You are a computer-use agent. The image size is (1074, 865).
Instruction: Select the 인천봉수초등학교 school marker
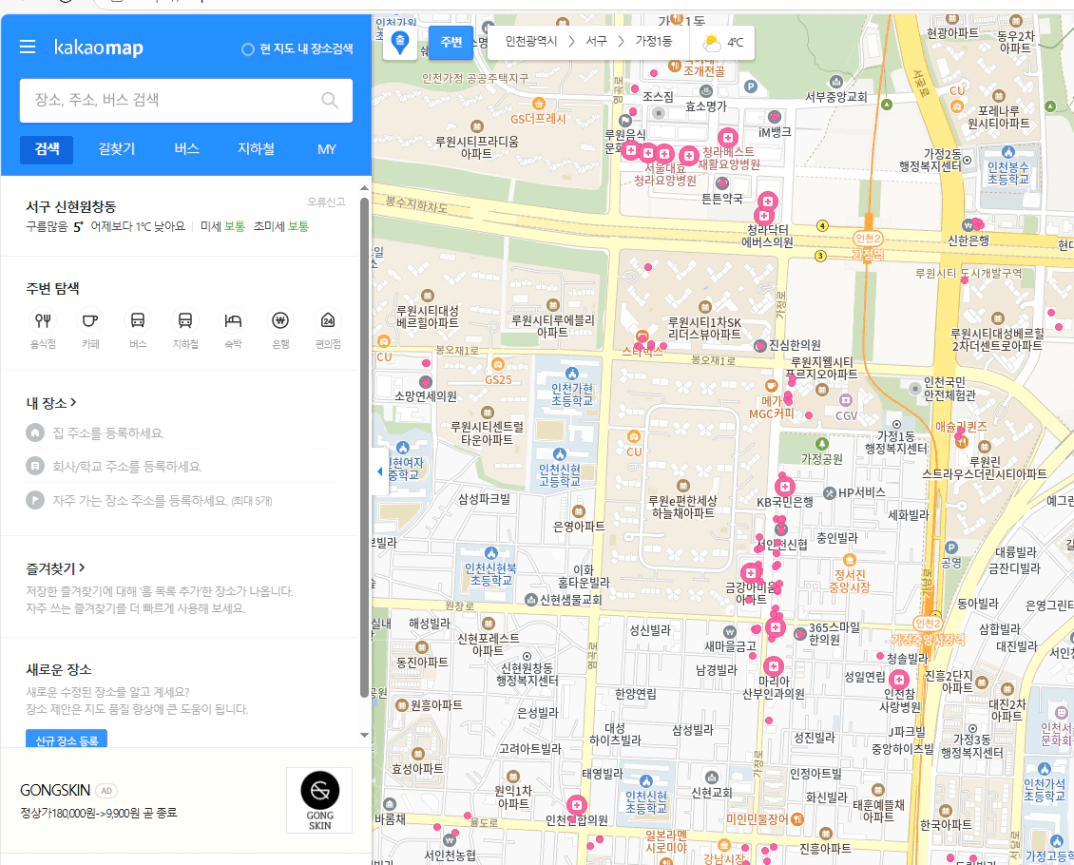click(x=1008, y=152)
